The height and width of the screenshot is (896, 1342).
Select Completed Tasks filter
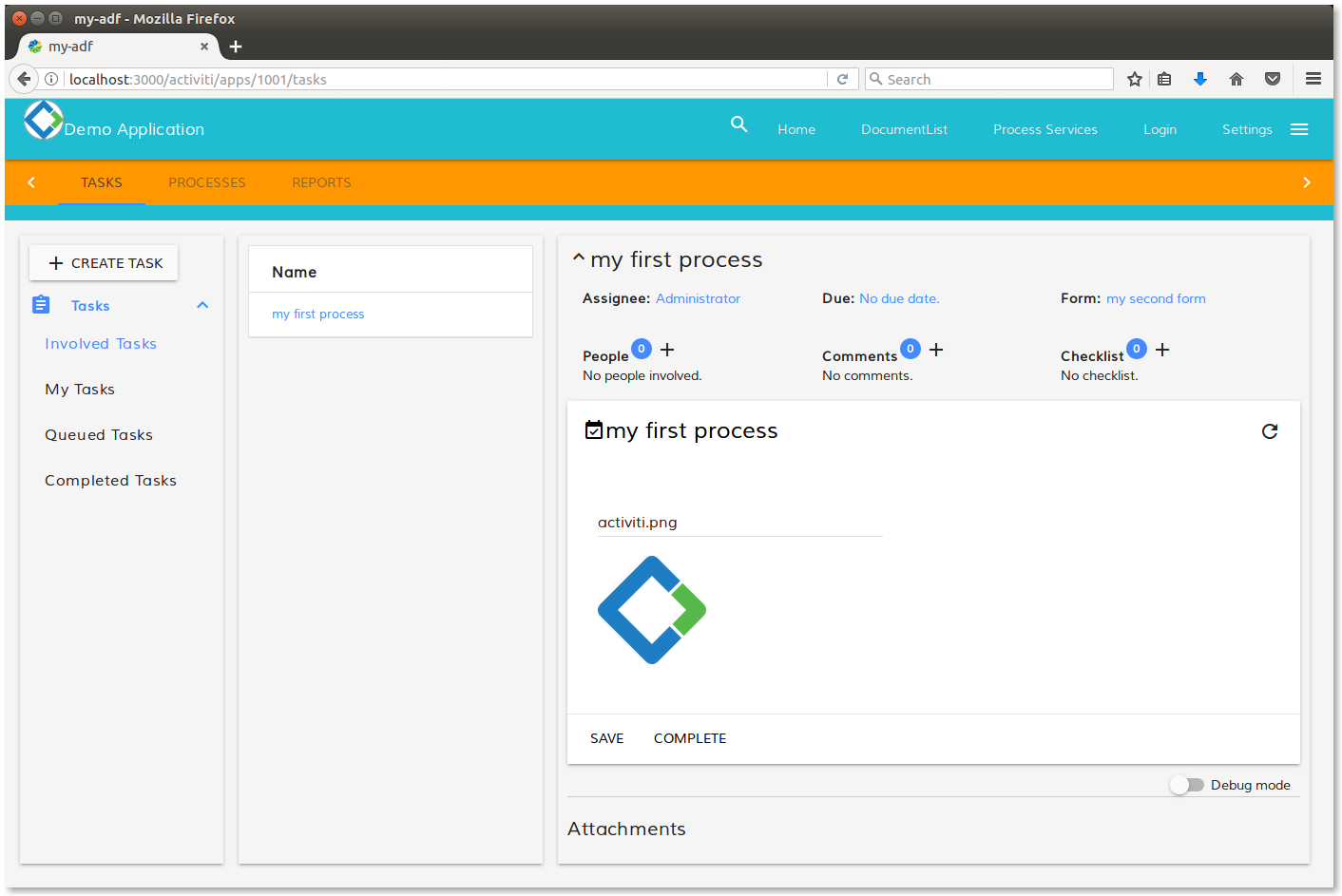110,481
